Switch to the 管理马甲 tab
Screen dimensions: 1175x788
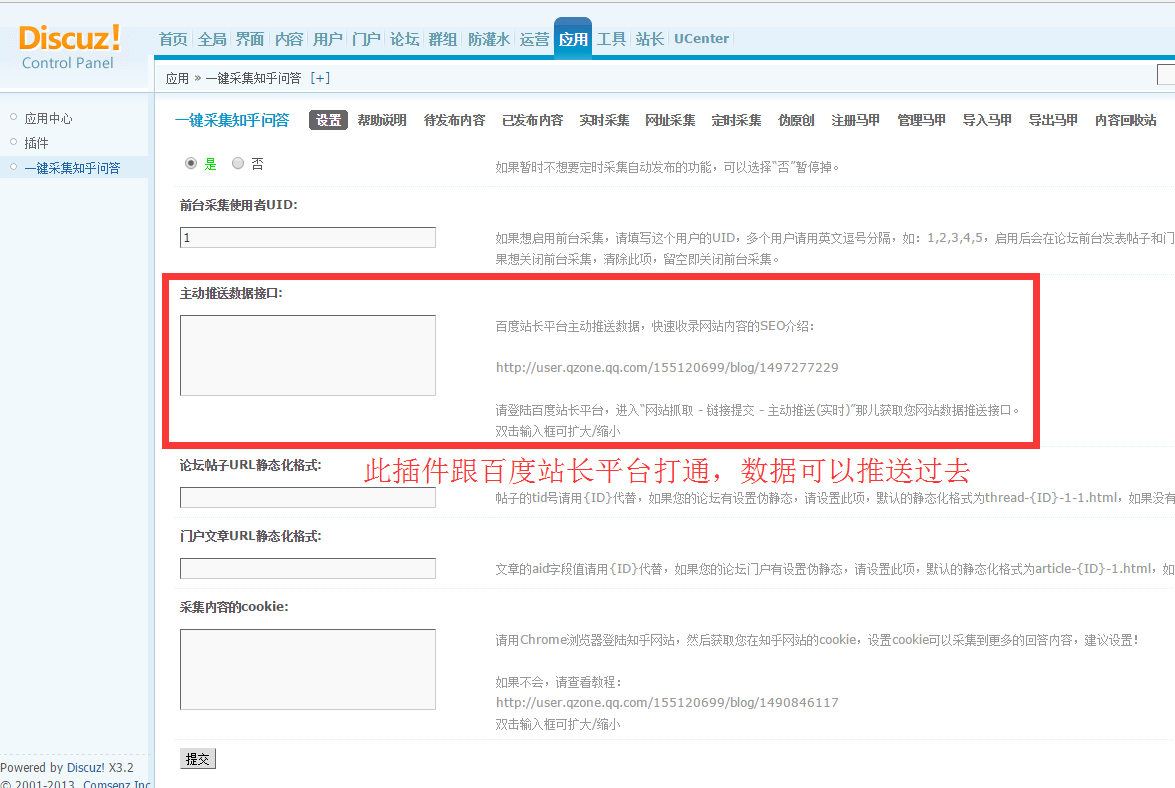921,120
